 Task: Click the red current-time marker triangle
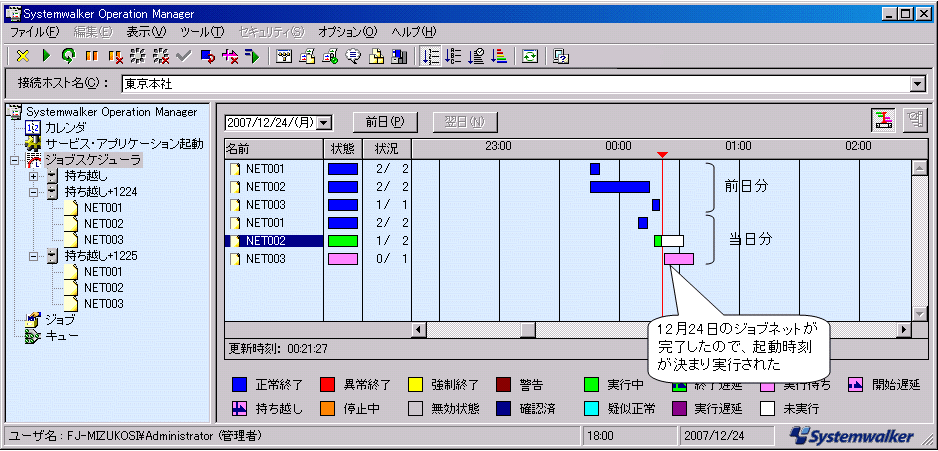click(662, 155)
